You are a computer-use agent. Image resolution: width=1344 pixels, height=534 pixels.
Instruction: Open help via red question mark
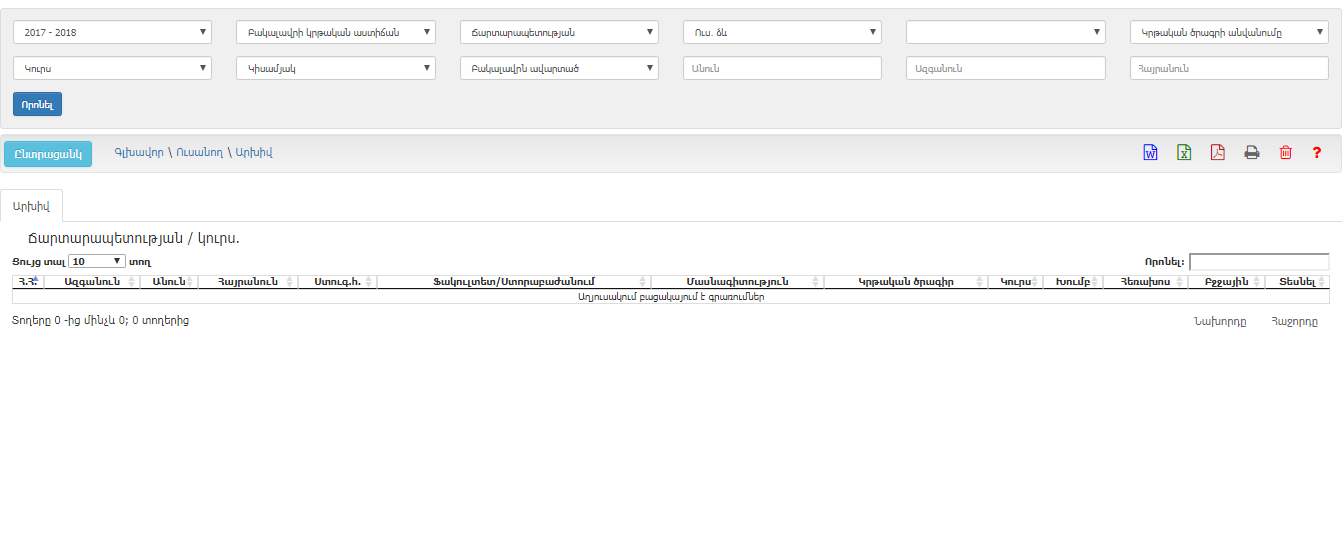click(x=1317, y=153)
